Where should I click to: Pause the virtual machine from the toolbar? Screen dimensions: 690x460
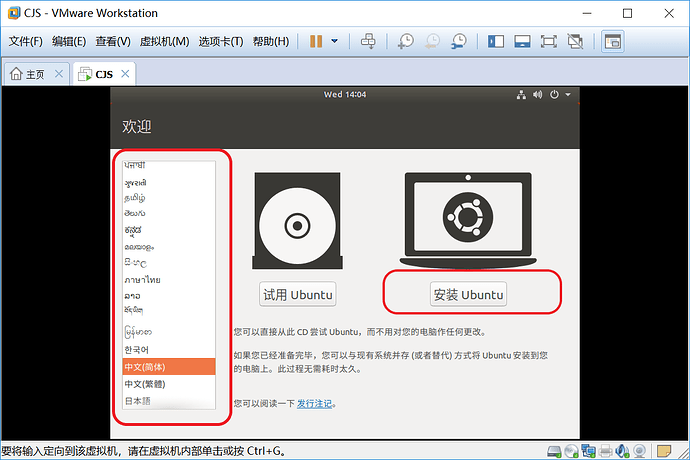click(316, 41)
